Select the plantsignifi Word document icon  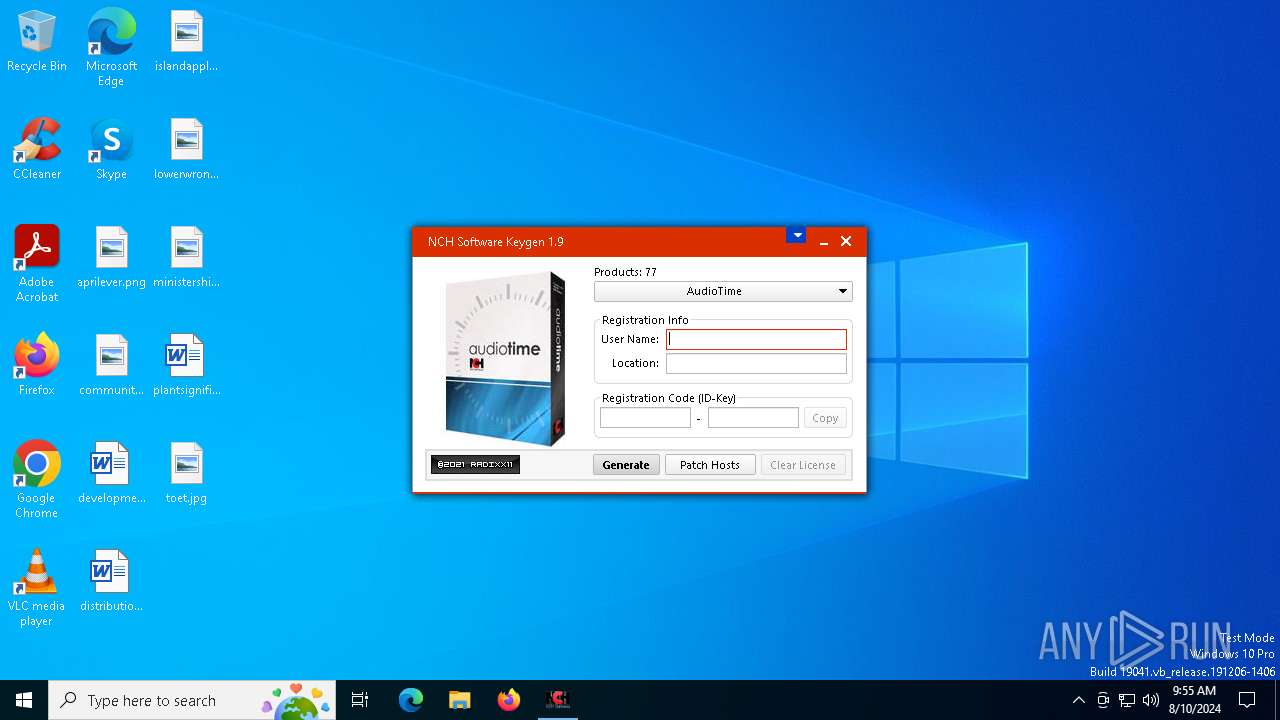point(186,366)
